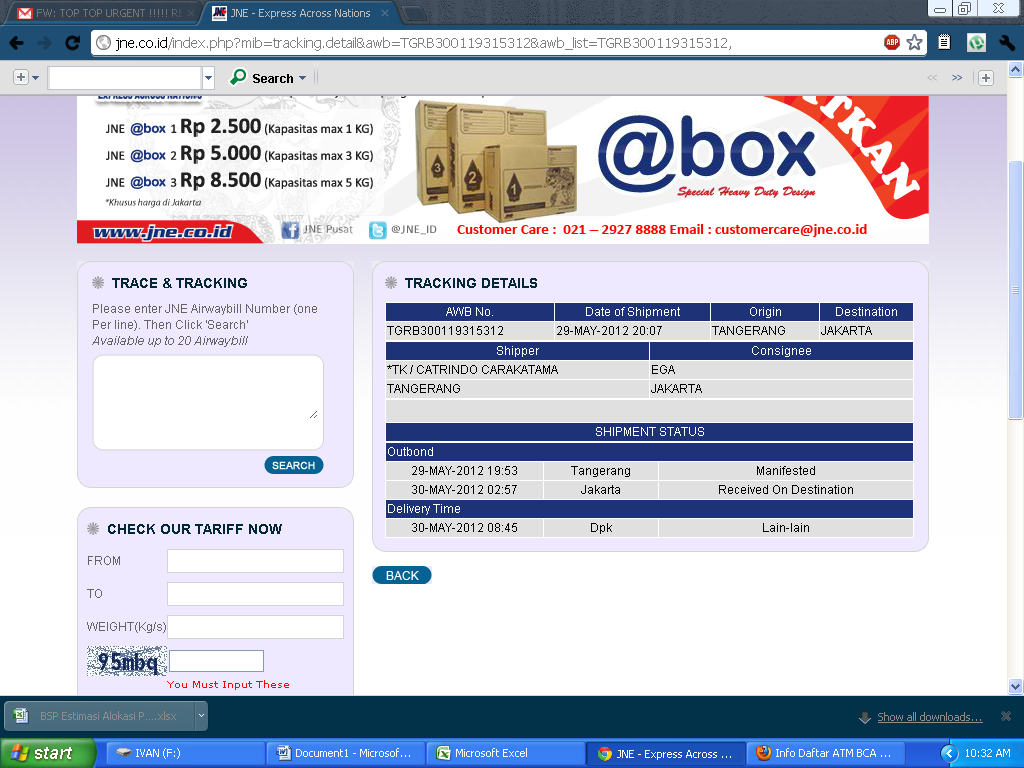
Task: Click the green magnifier Search icon
Action: point(238,78)
